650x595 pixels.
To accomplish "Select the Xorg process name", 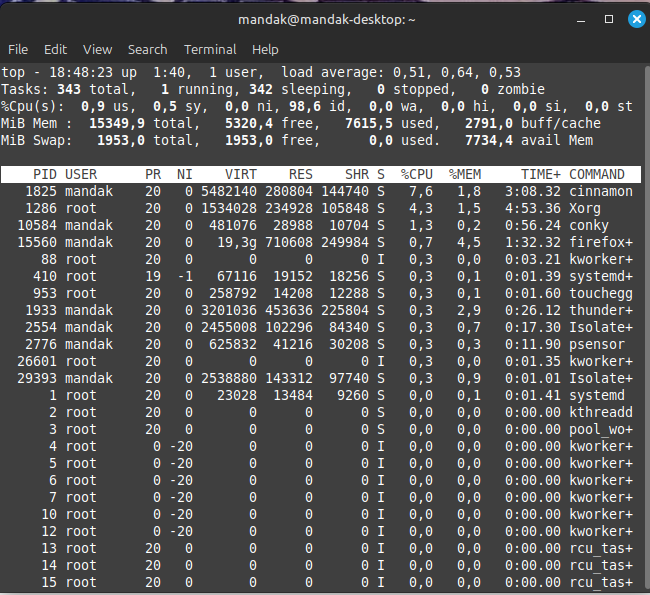I will tap(585, 209).
